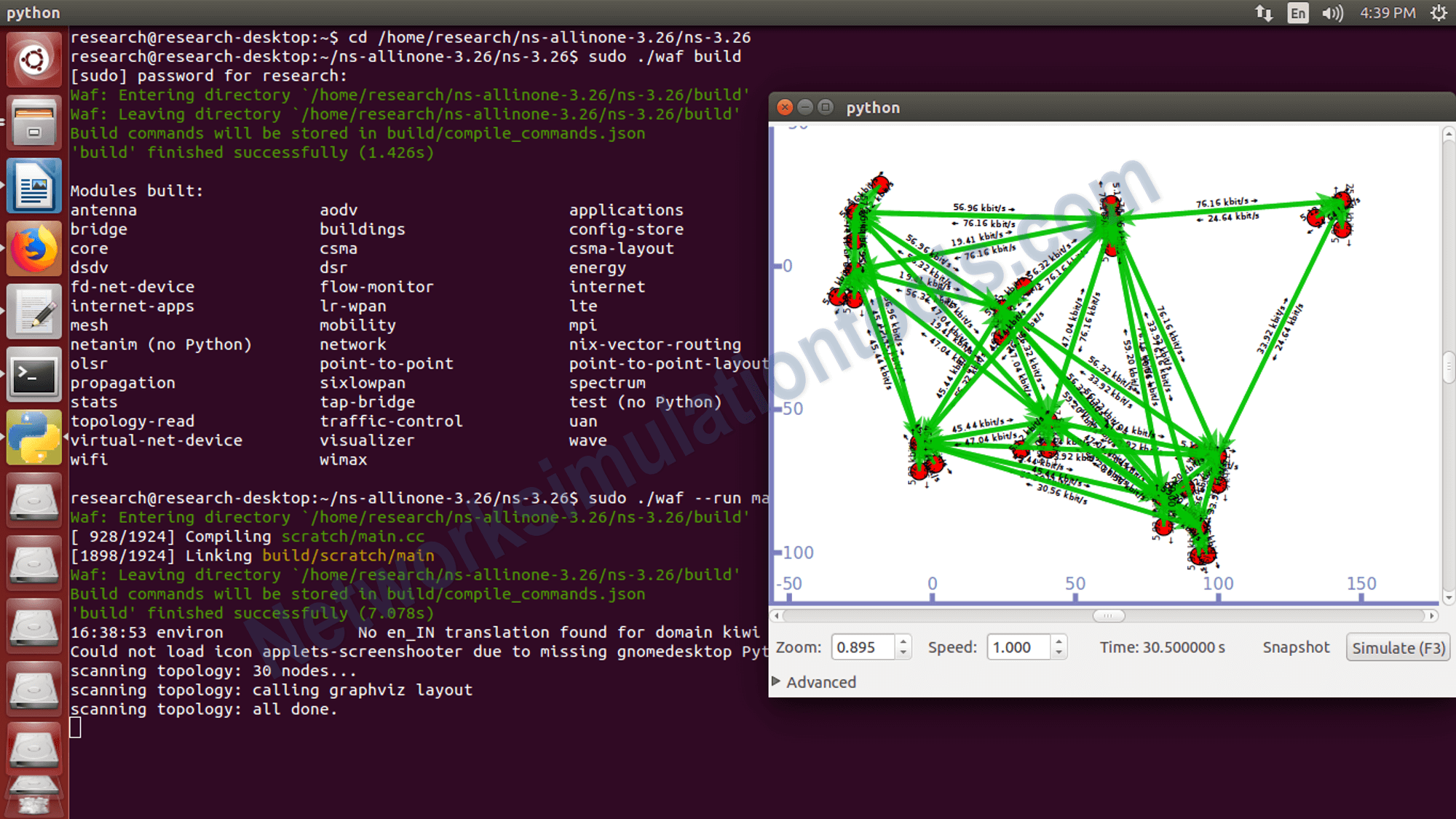Open the Files manager from the dock
1456x819 pixels.
point(33,123)
